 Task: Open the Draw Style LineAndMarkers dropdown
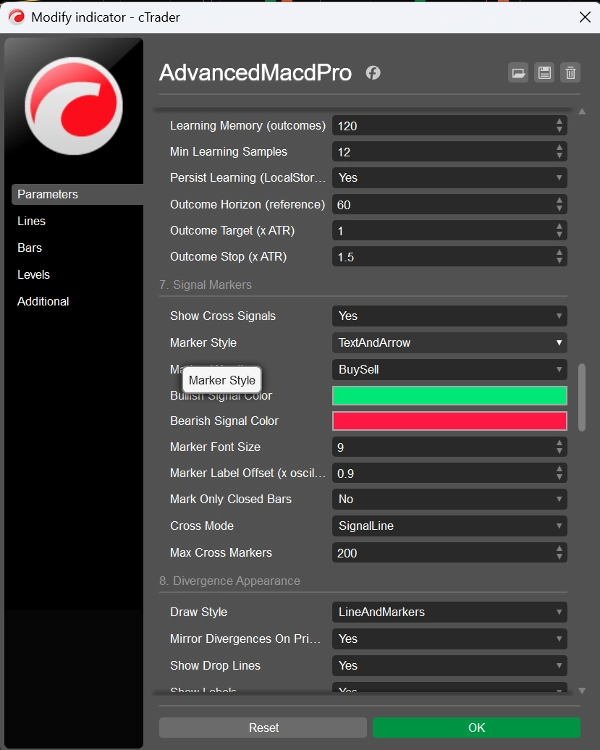click(449, 612)
